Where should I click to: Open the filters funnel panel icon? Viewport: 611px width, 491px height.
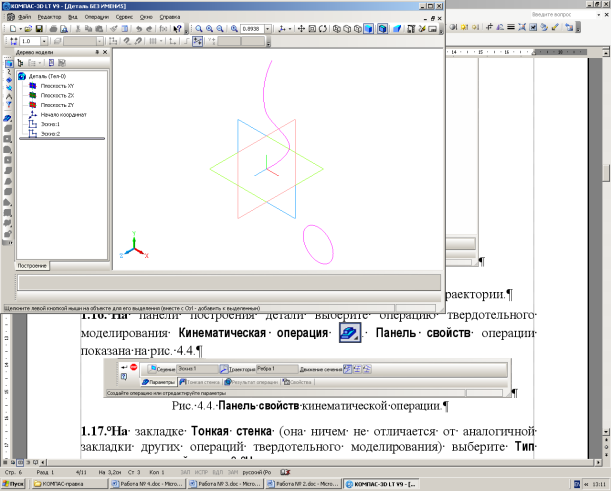tap(9, 104)
